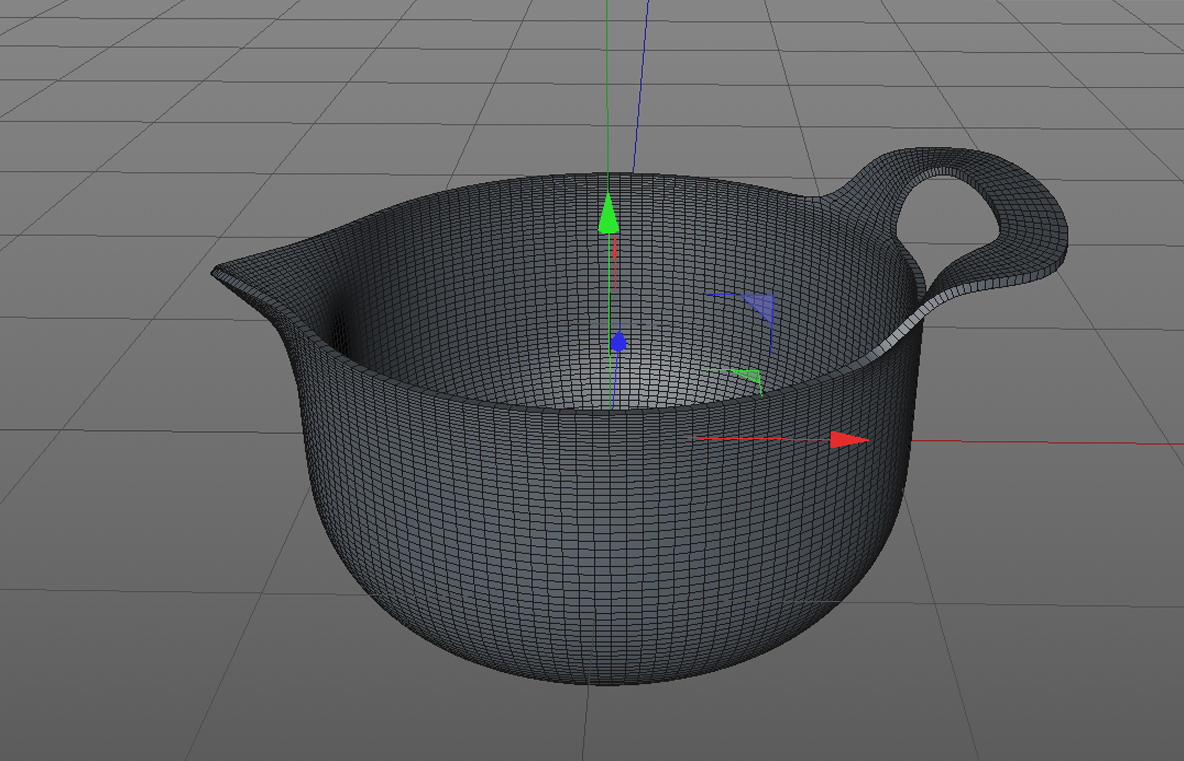This screenshot has height=761, width=1184.
Task: Select the tip of the pouring spout
Action: [x=219, y=270]
